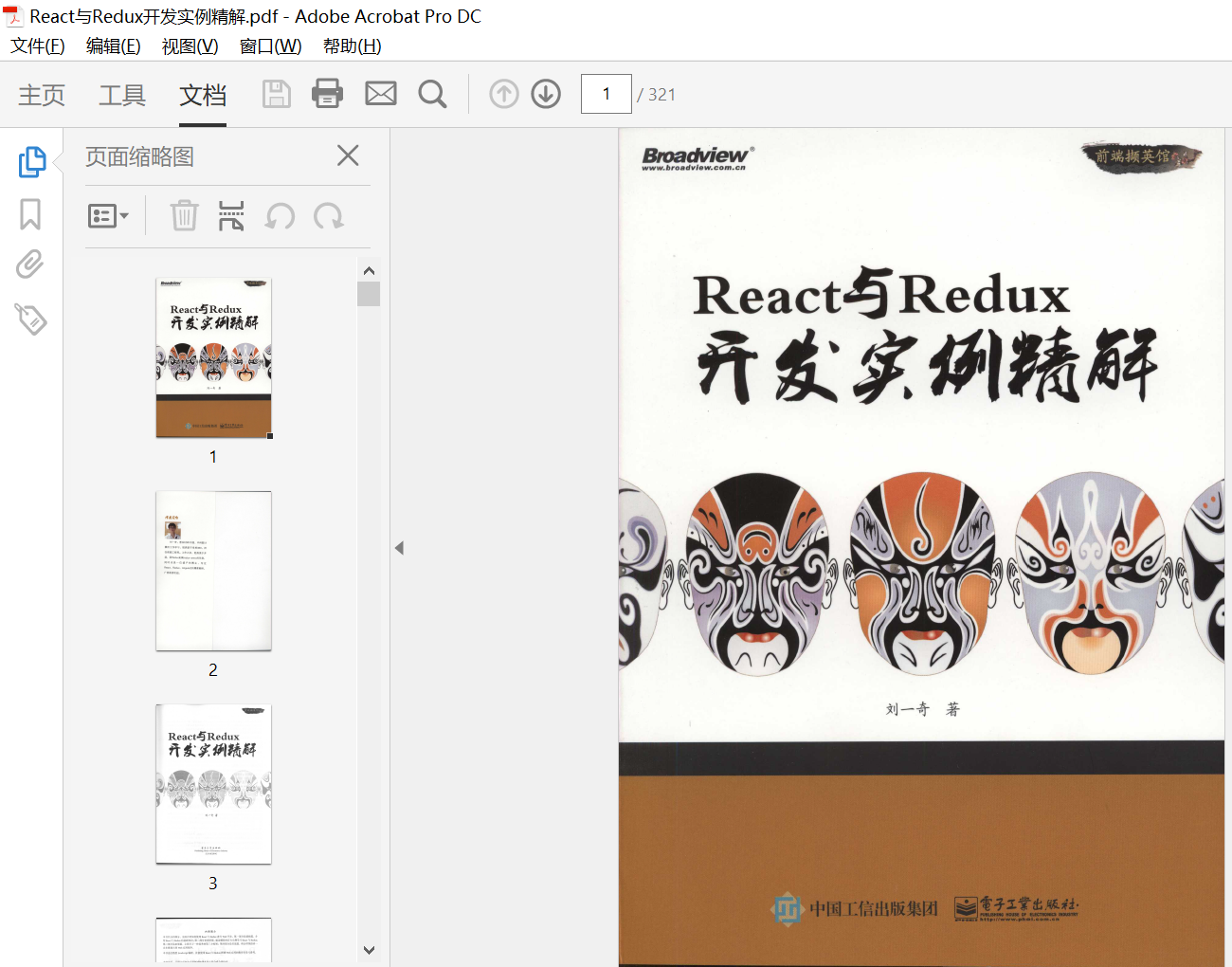
Task: Click the Acrobat PDF icon in the title bar
Action: point(13,16)
